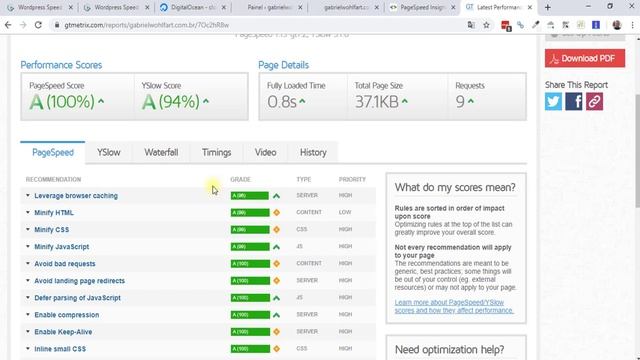Click the eyedropper extension icon
This screenshot has height=360, width=640.
click(536, 25)
